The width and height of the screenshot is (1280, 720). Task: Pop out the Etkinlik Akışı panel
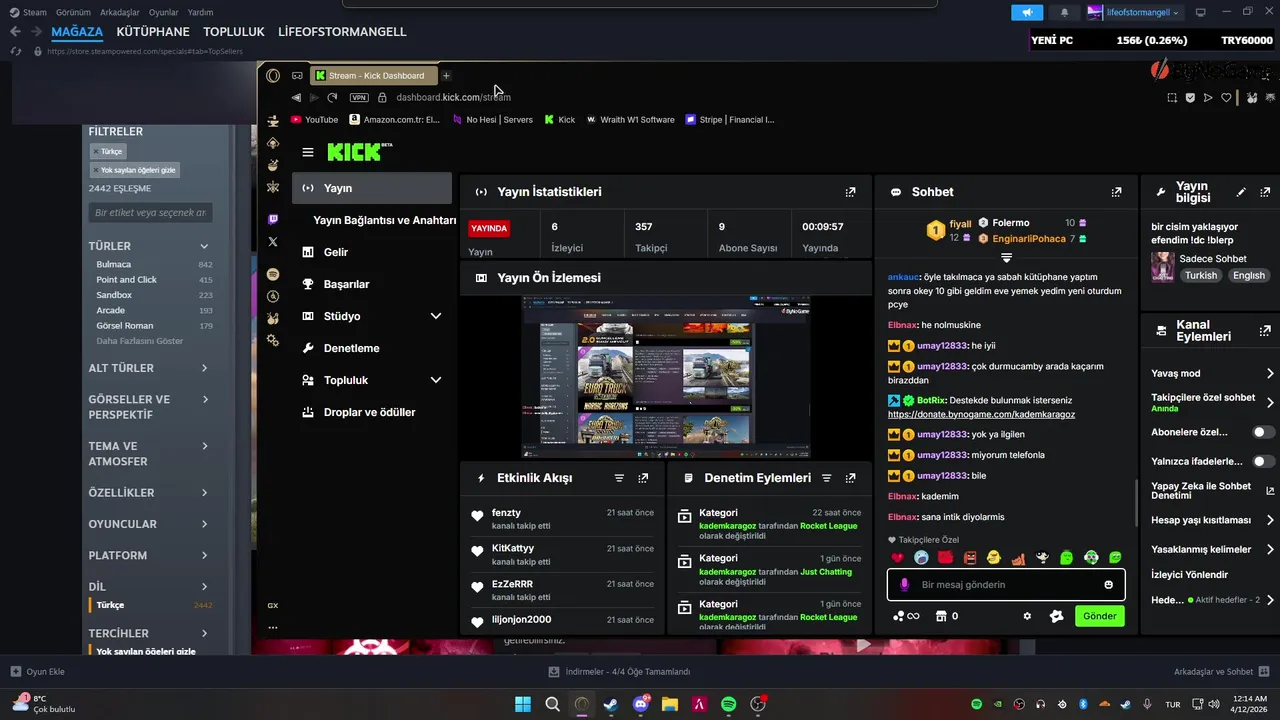[x=643, y=478]
